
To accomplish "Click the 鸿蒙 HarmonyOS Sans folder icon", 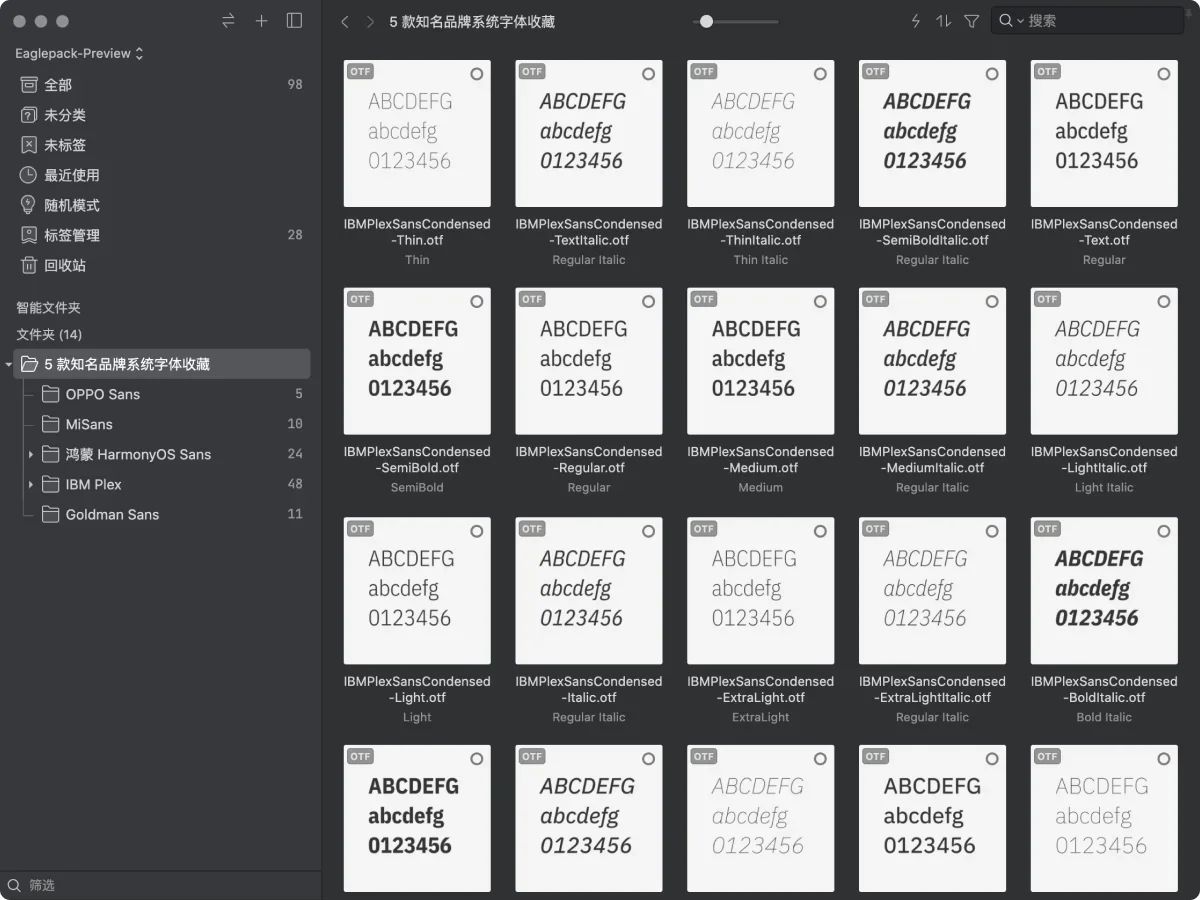I will [50, 454].
